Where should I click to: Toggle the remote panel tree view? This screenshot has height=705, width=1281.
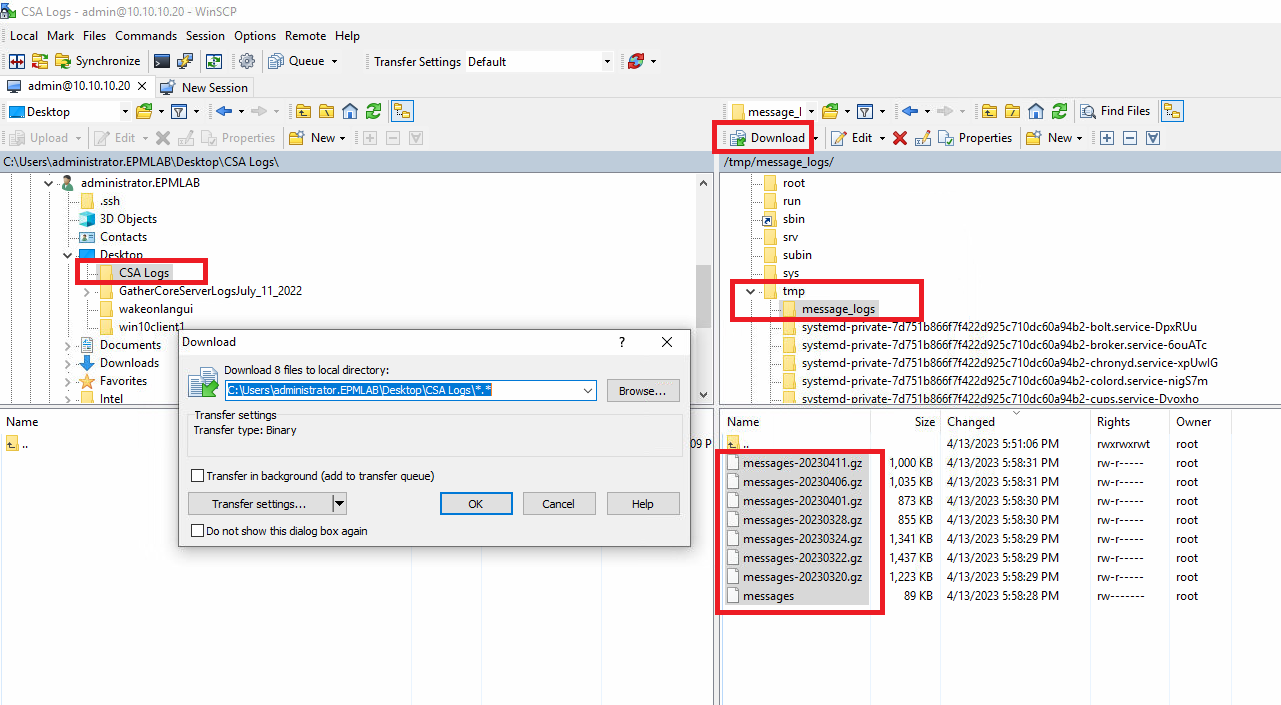pos(1173,111)
